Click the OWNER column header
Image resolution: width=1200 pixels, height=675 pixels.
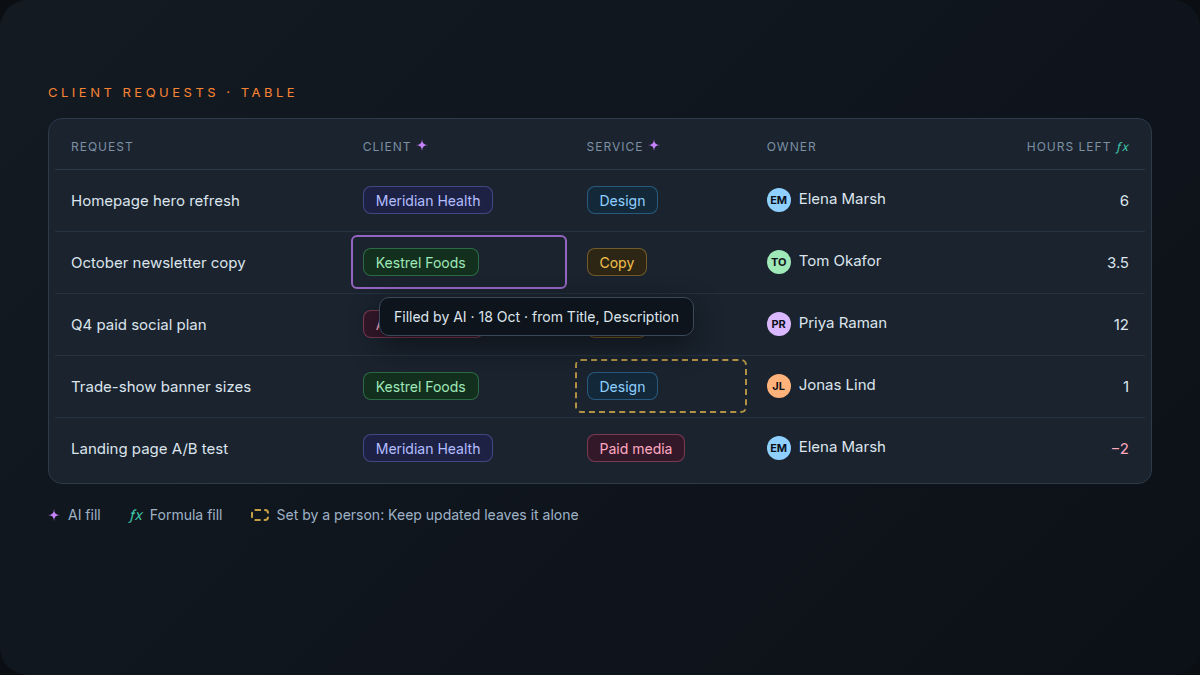click(792, 147)
